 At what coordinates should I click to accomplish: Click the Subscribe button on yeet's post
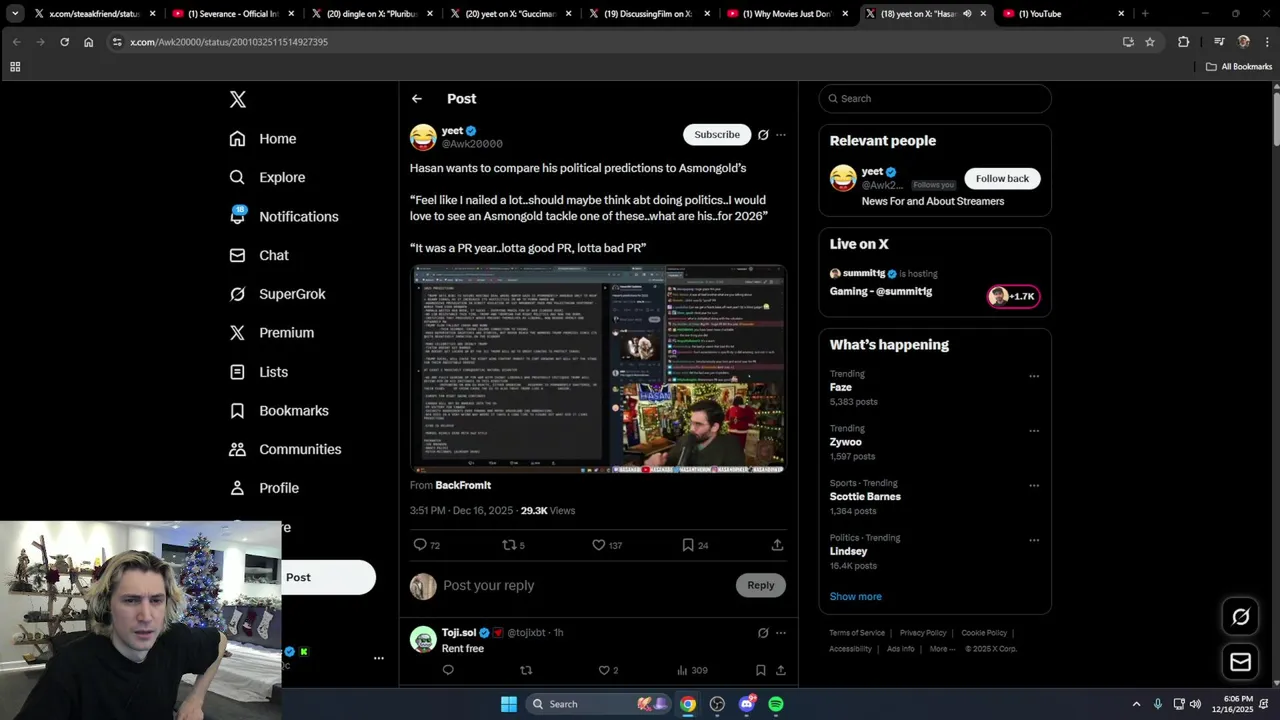click(x=717, y=134)
